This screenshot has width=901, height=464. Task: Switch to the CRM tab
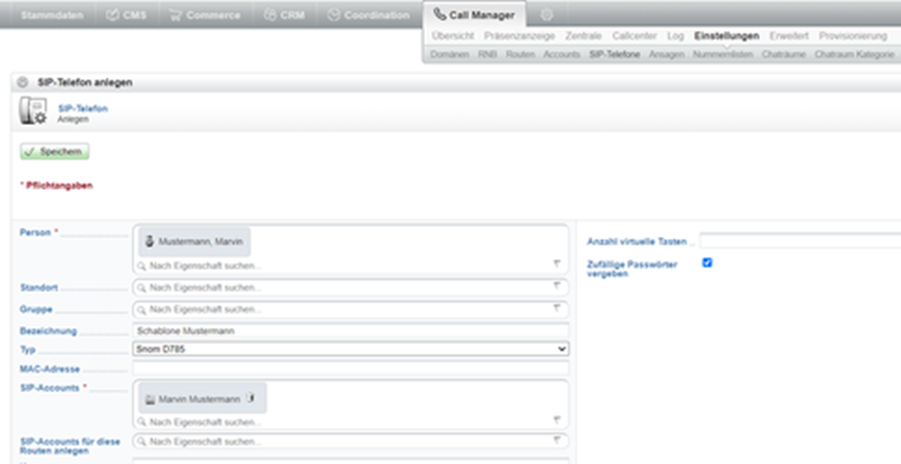pyautogui.click(x=284, y=15)
